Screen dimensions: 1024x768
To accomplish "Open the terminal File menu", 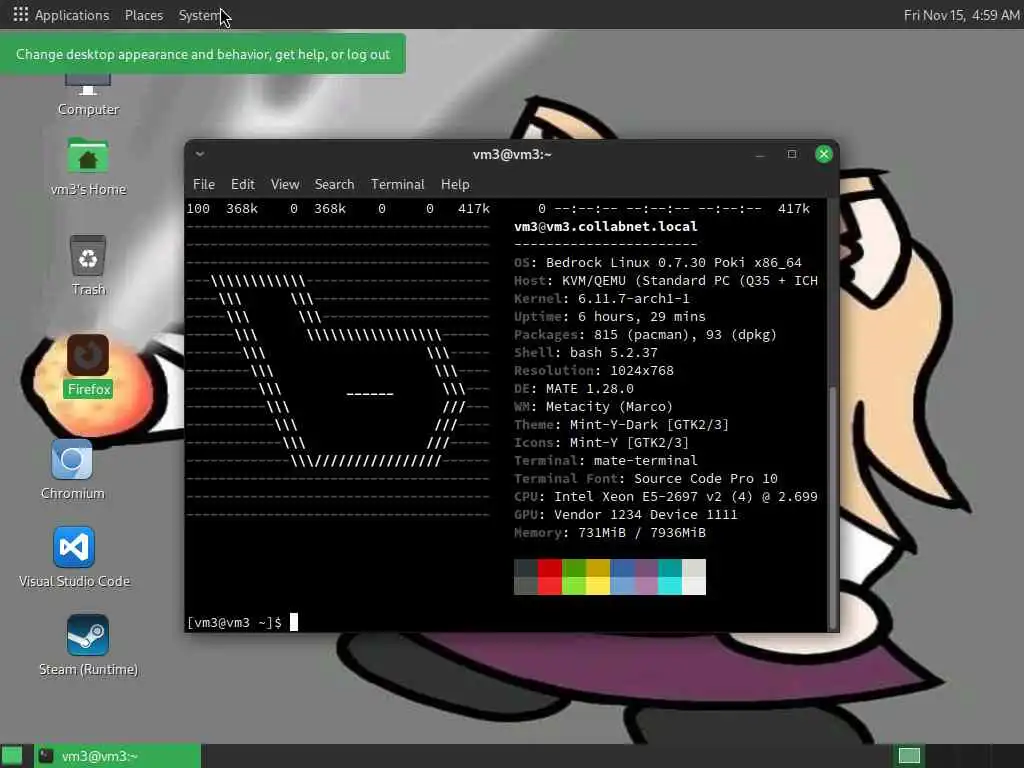I will tap(204, 184).
